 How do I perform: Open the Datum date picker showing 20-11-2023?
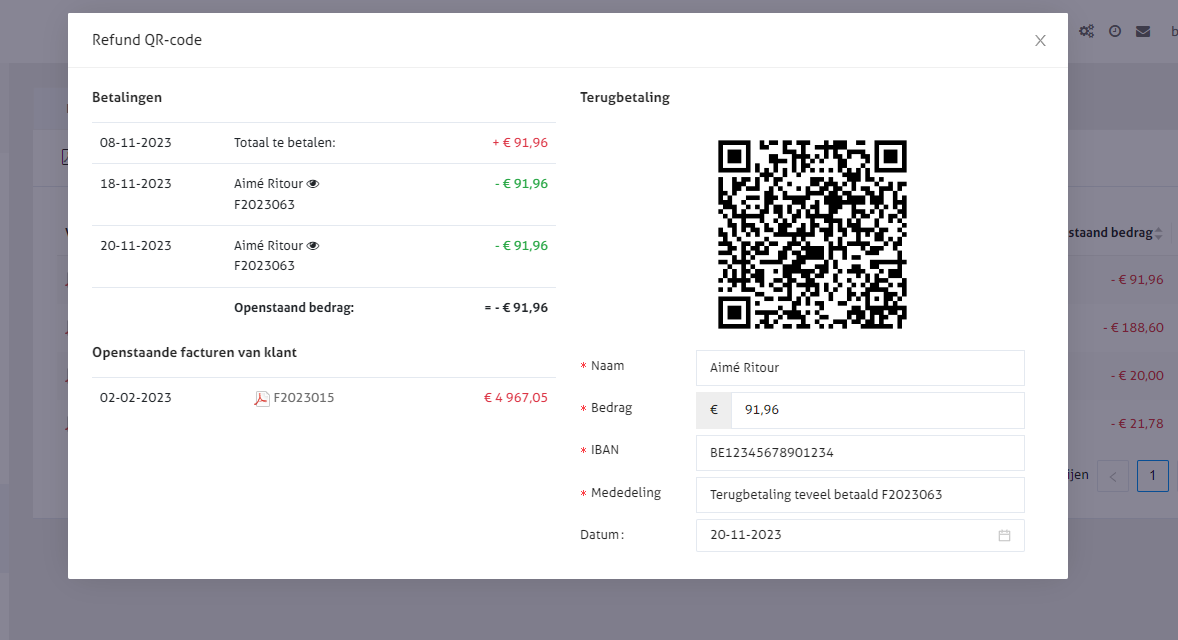(850, 535)
